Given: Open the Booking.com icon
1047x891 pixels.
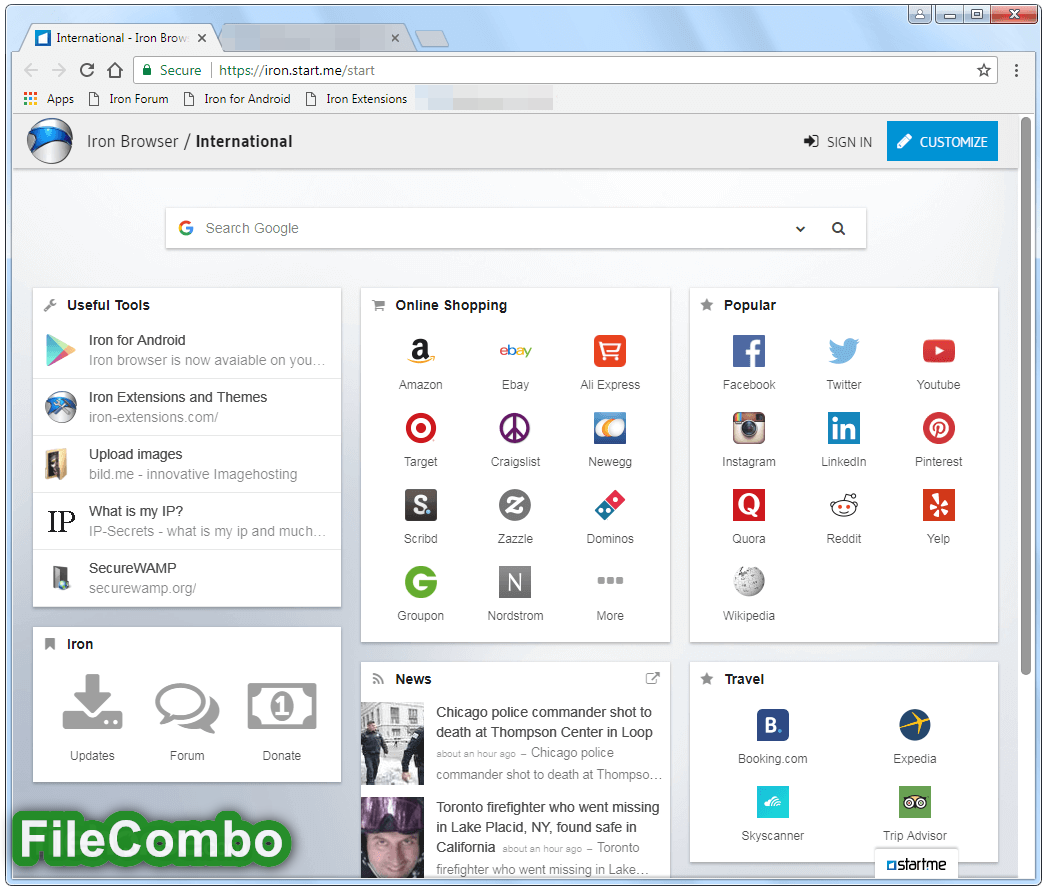Looking at the screenshot, I should (x=773, y=725).
